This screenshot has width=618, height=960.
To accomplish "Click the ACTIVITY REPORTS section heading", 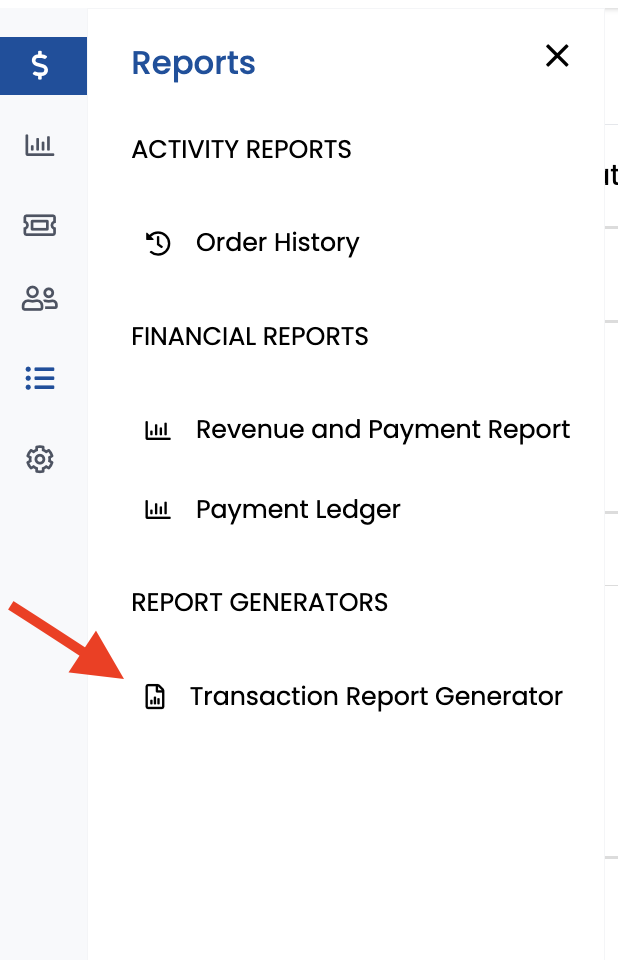I will point(241,149).
